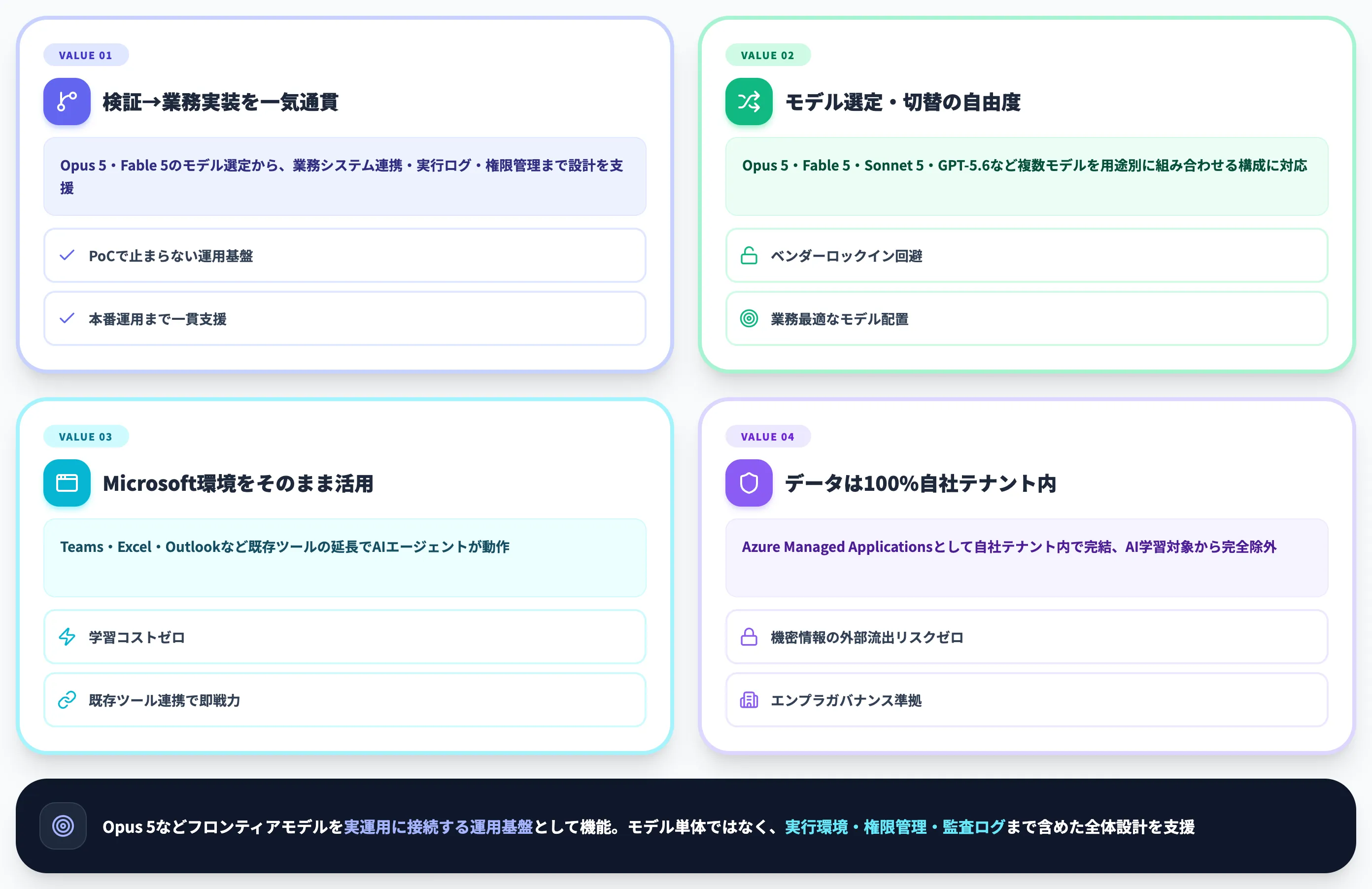Click the purple shield icon for データは100%
The width and height of the screenshot is (1372, 889).
[x=749, y=483]
